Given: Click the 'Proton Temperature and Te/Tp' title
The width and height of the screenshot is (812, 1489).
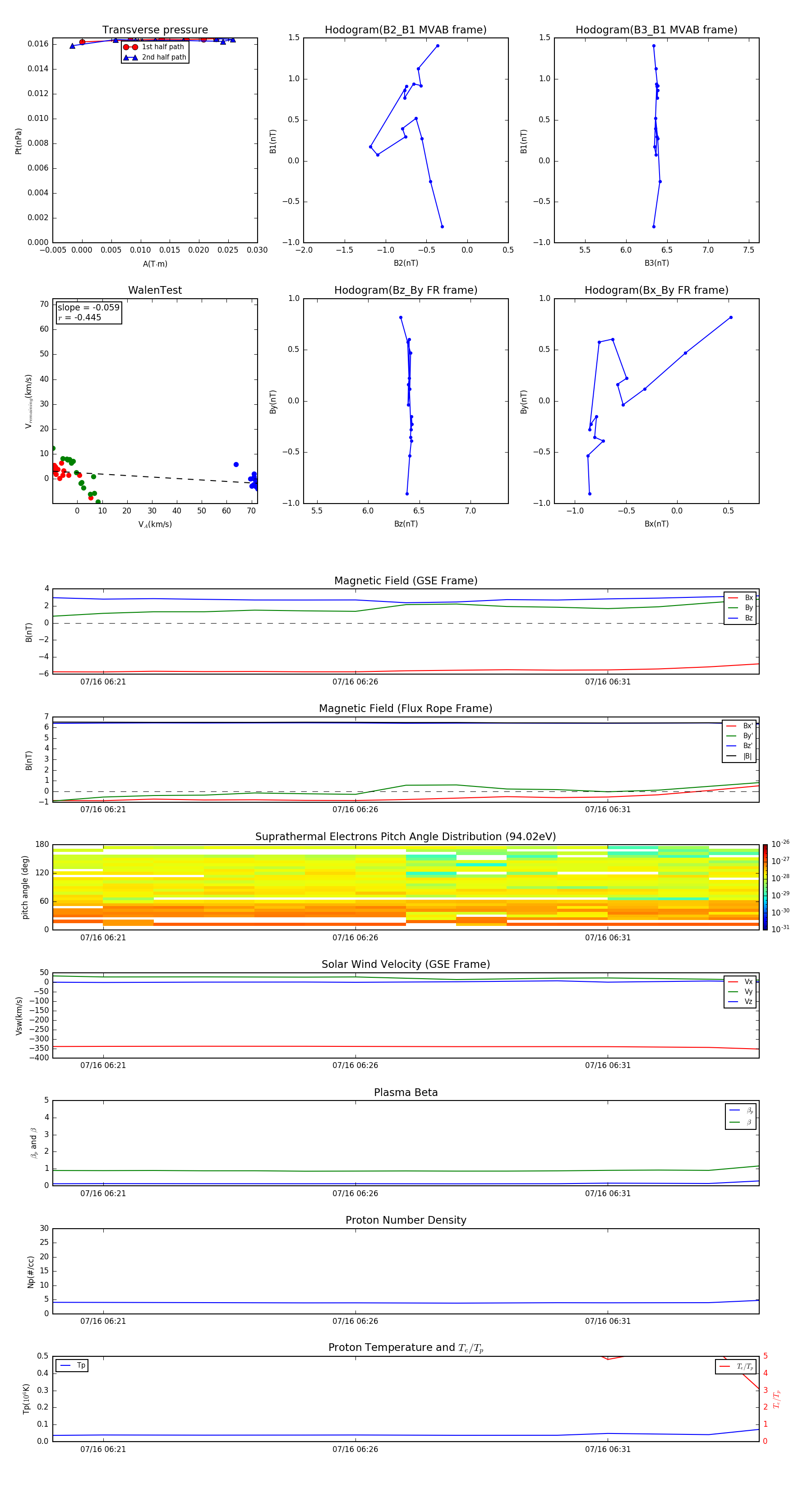Looking at the screenshot, I should pos(406,1348).
